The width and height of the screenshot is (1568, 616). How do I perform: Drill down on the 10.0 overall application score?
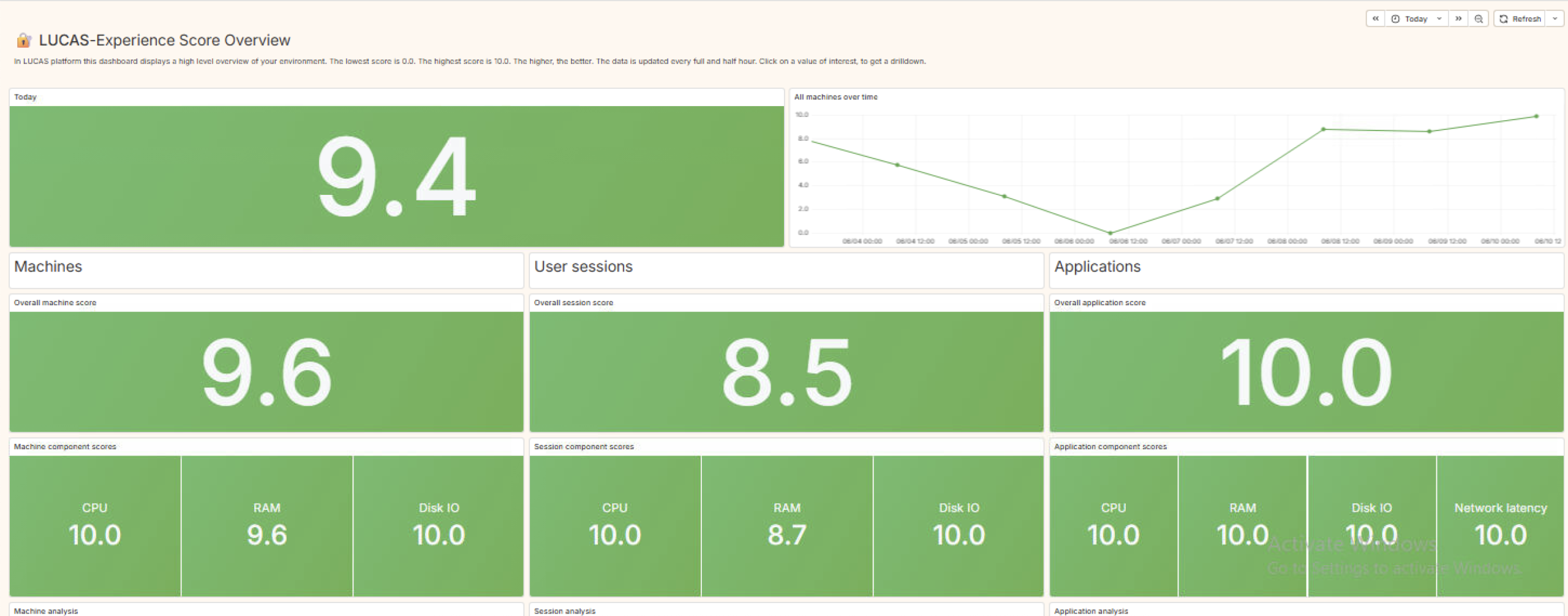point(1306,372)
